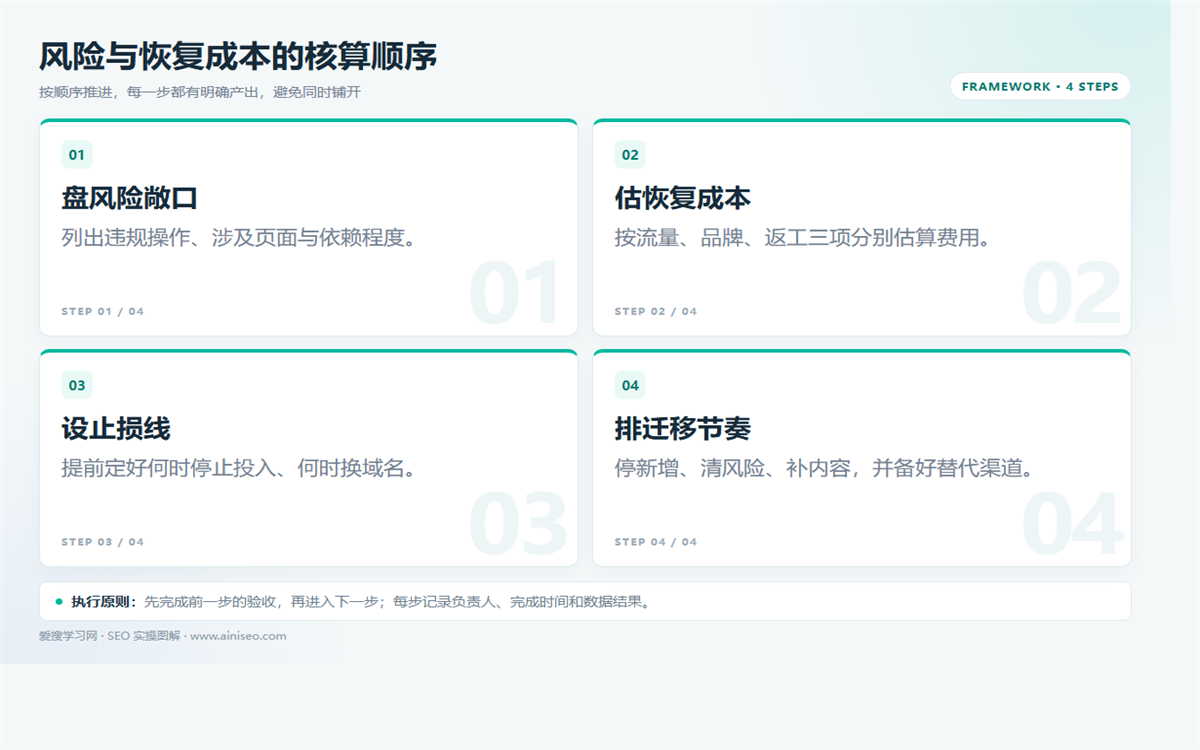This screenshot has height=750, width=1200.
Task: Select the title 风险与恢复成本的核算顺序
Action: (x=238, y=57)
